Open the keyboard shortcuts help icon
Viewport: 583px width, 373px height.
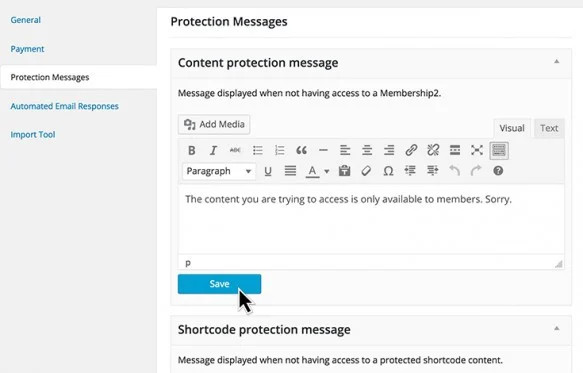click(498, 171)
